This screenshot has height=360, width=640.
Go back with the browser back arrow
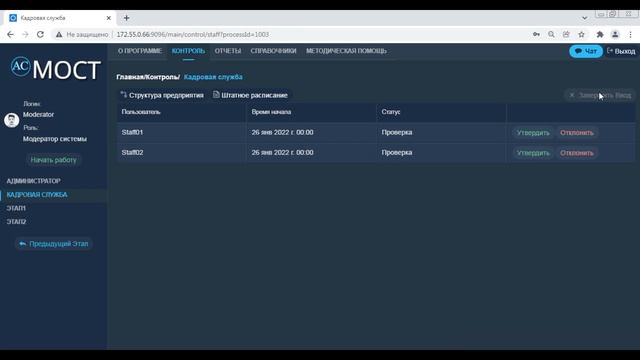10,35
